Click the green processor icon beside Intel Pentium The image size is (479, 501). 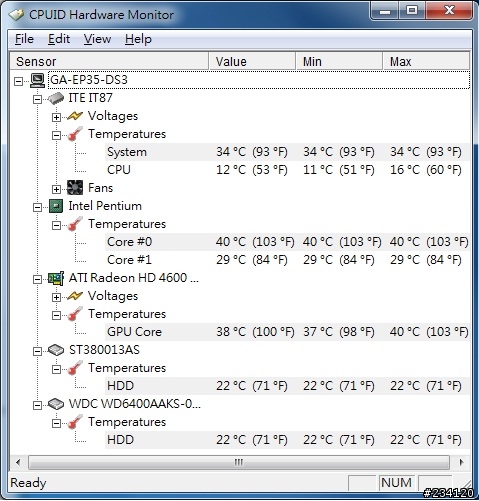coord(56,206)
